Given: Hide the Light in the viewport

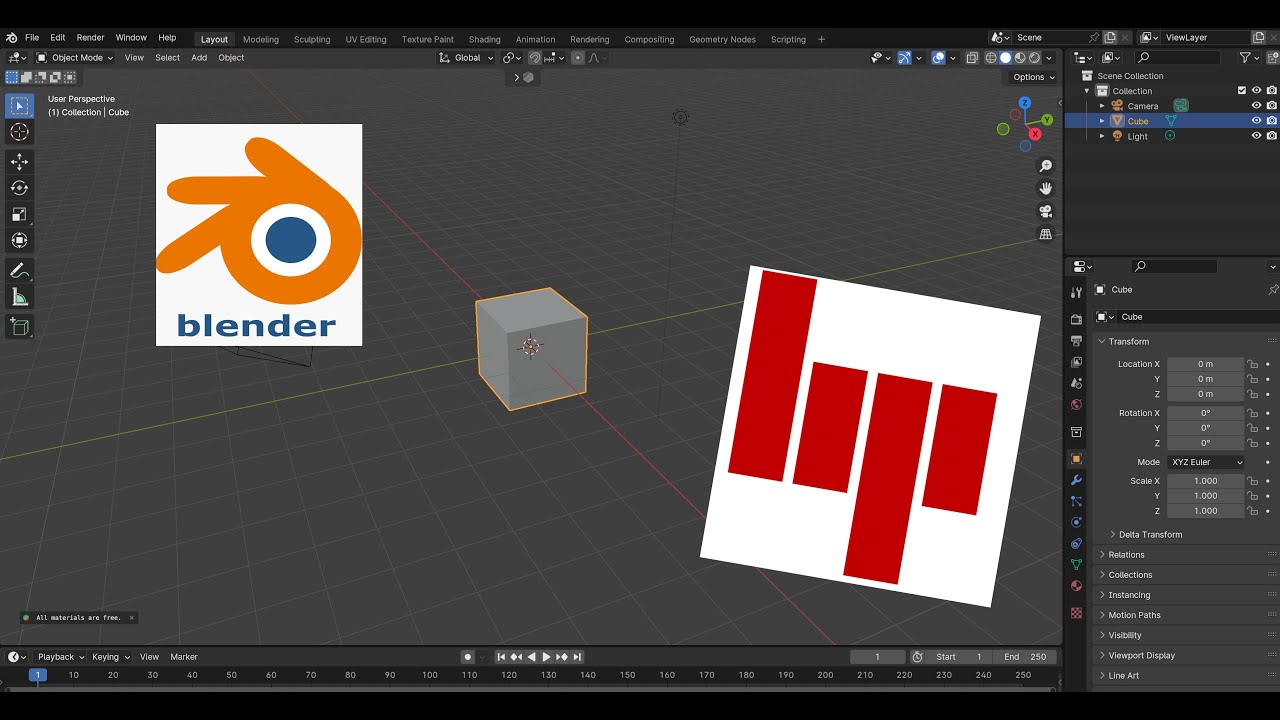Looking at the screenshot, I should click(x=1257, y=136).
